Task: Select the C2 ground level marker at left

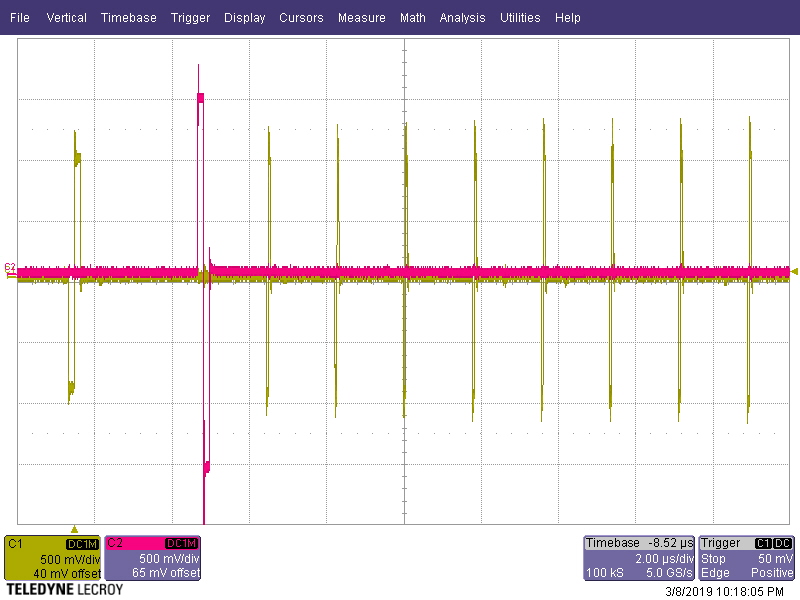Action: coord(10,267)
